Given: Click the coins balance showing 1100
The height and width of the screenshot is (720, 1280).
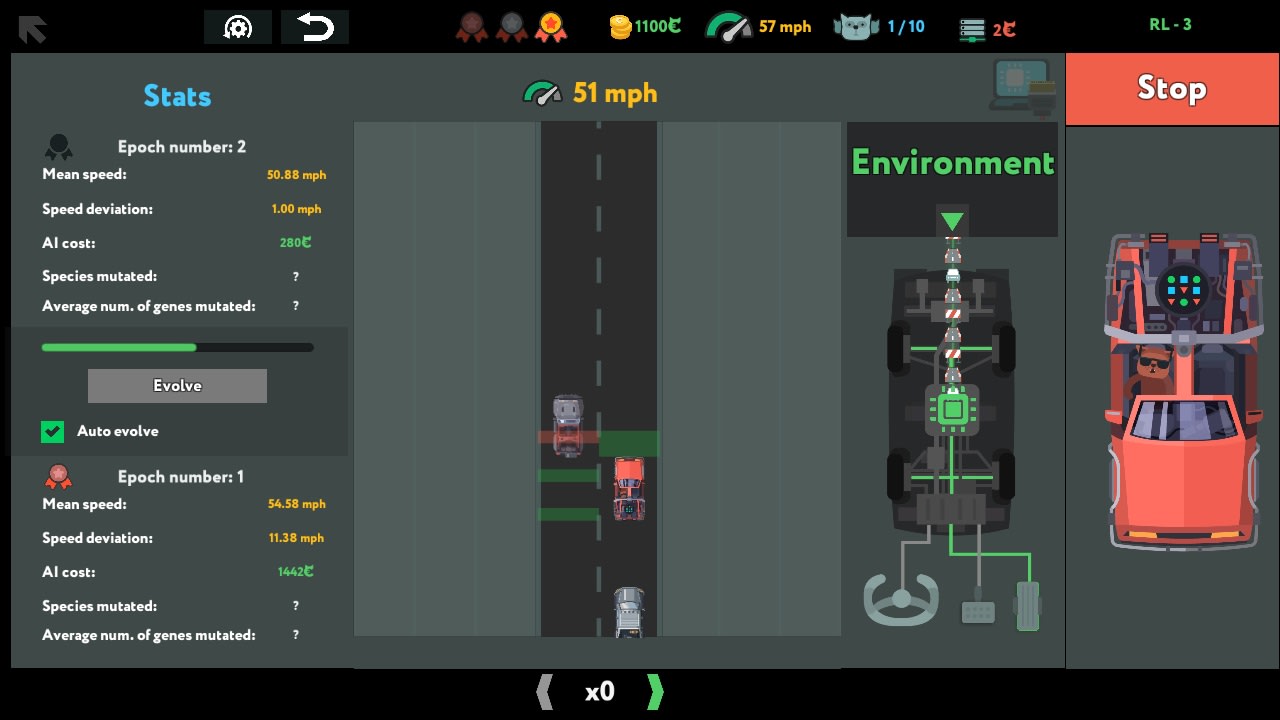Looking at the screenshot, I should point(643,27).
